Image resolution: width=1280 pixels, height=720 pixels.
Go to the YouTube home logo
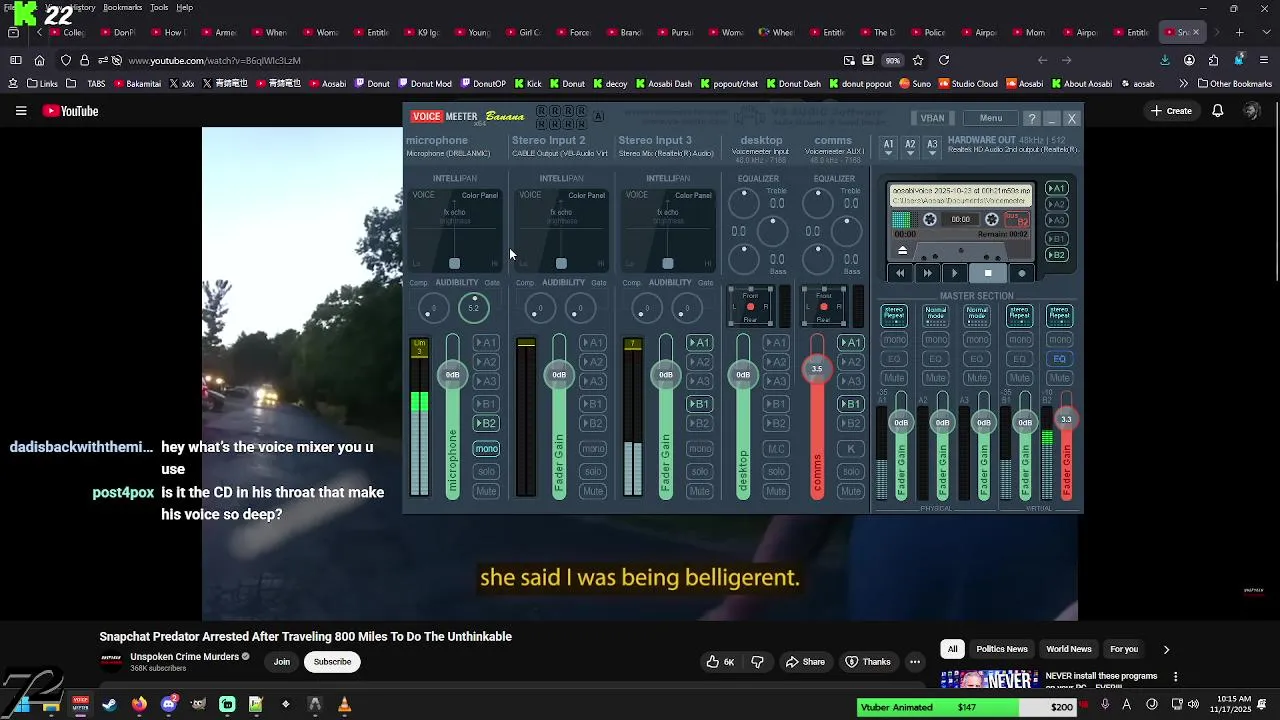[71, 111]
